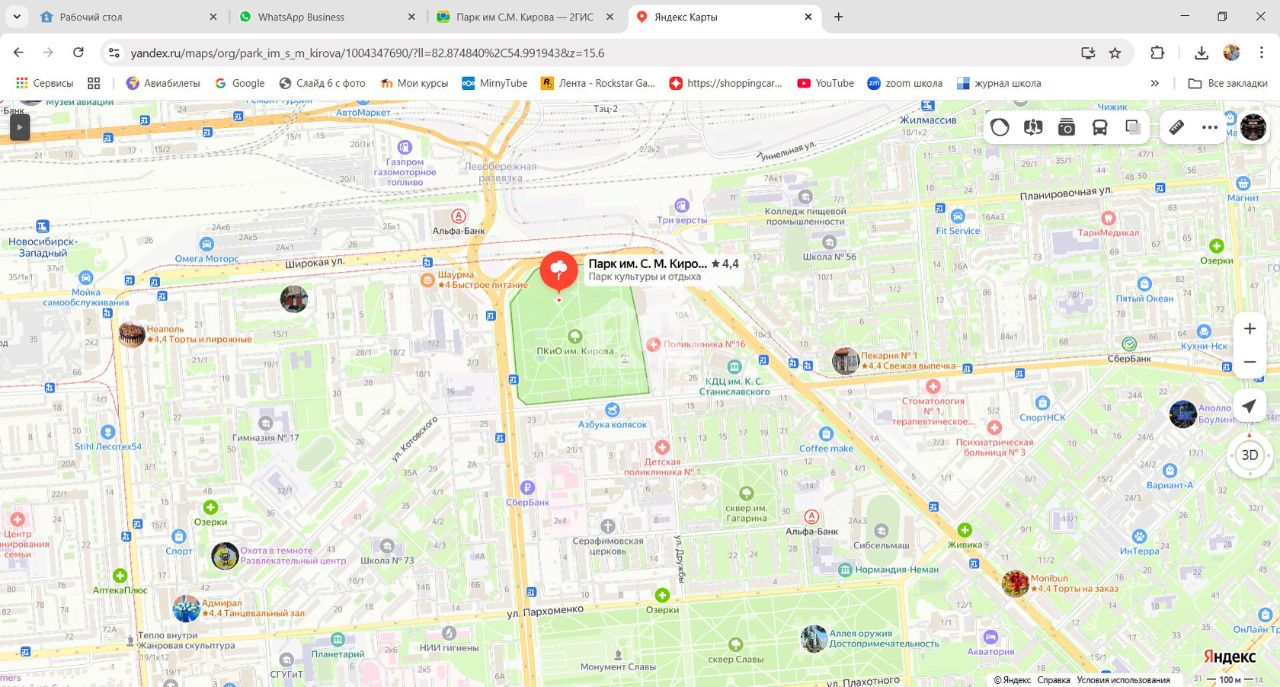Open the user profile avatar

[1253, 127]
